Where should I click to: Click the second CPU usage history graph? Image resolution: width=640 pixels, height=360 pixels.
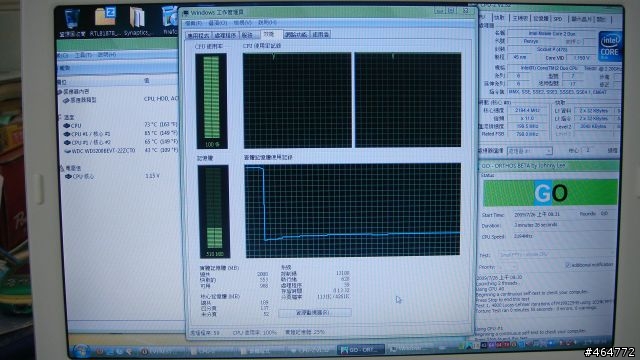(408, 100)
